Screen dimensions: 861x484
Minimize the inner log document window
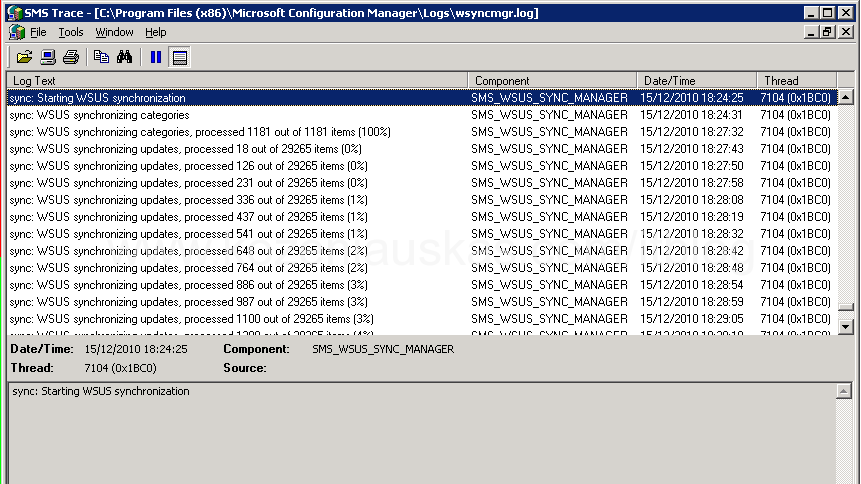coord(810,32)
